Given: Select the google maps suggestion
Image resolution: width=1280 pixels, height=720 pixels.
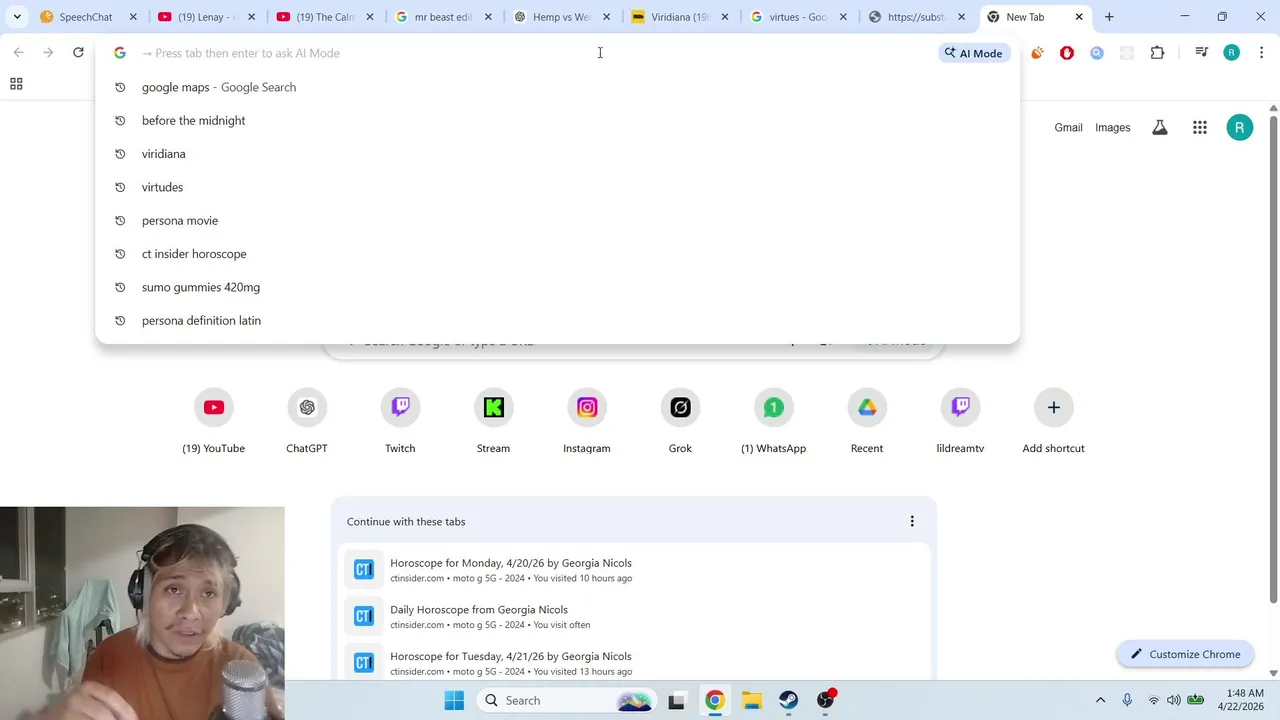Looking at the screenshot, I should tap(557, 87).
